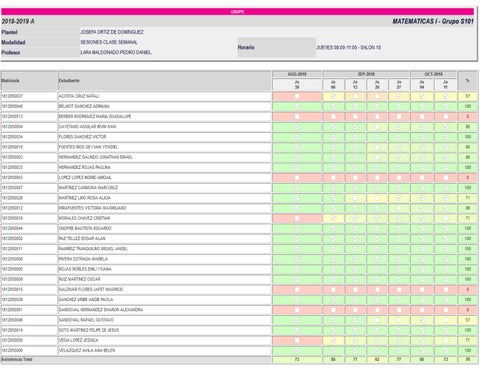
Task: Check SALDIVAR FLORES JAFET MAURICIO's Sep 13 checkbox
Action: point(355,290)
